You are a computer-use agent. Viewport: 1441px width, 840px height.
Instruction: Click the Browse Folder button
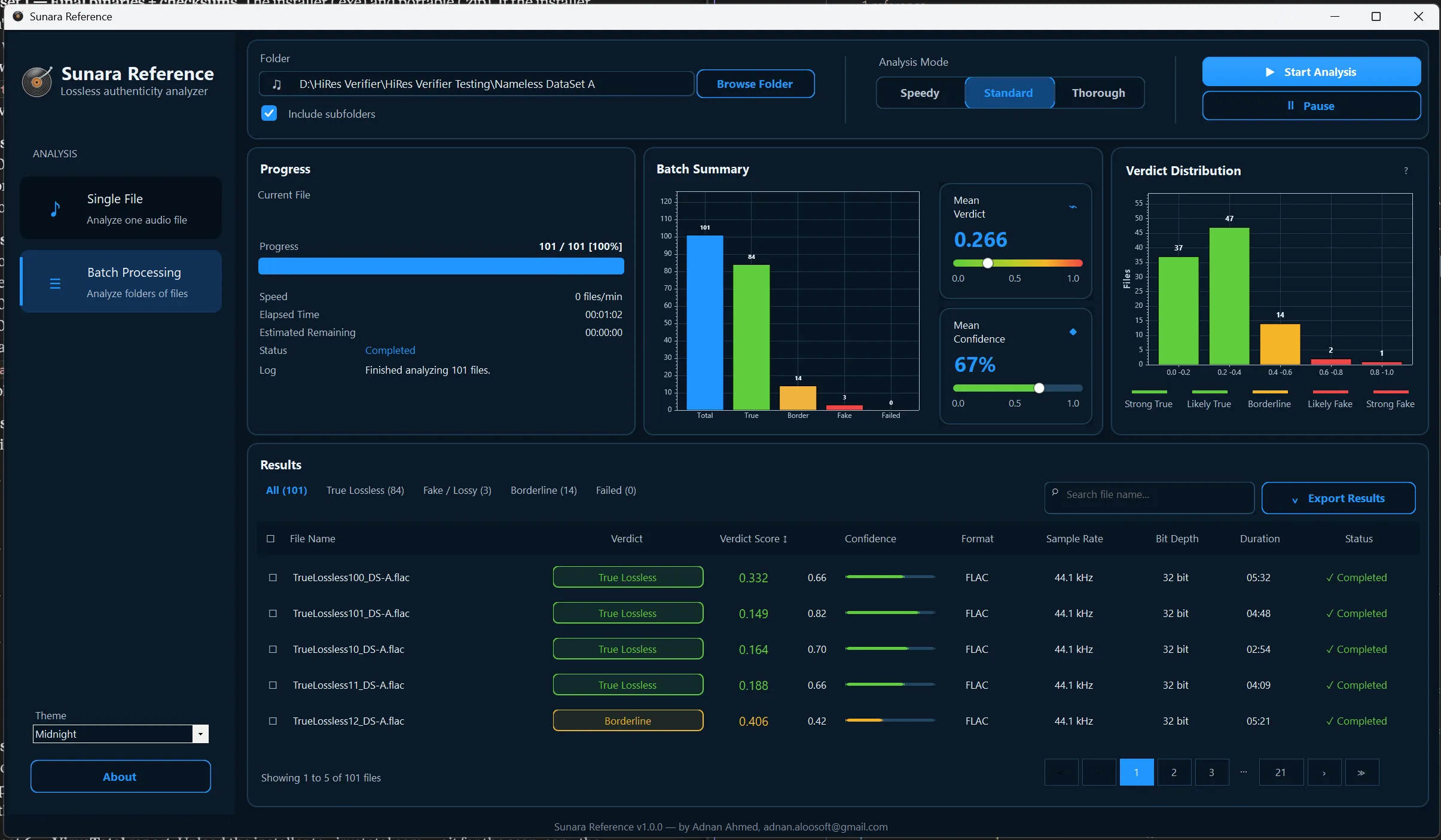click(755, 84)
